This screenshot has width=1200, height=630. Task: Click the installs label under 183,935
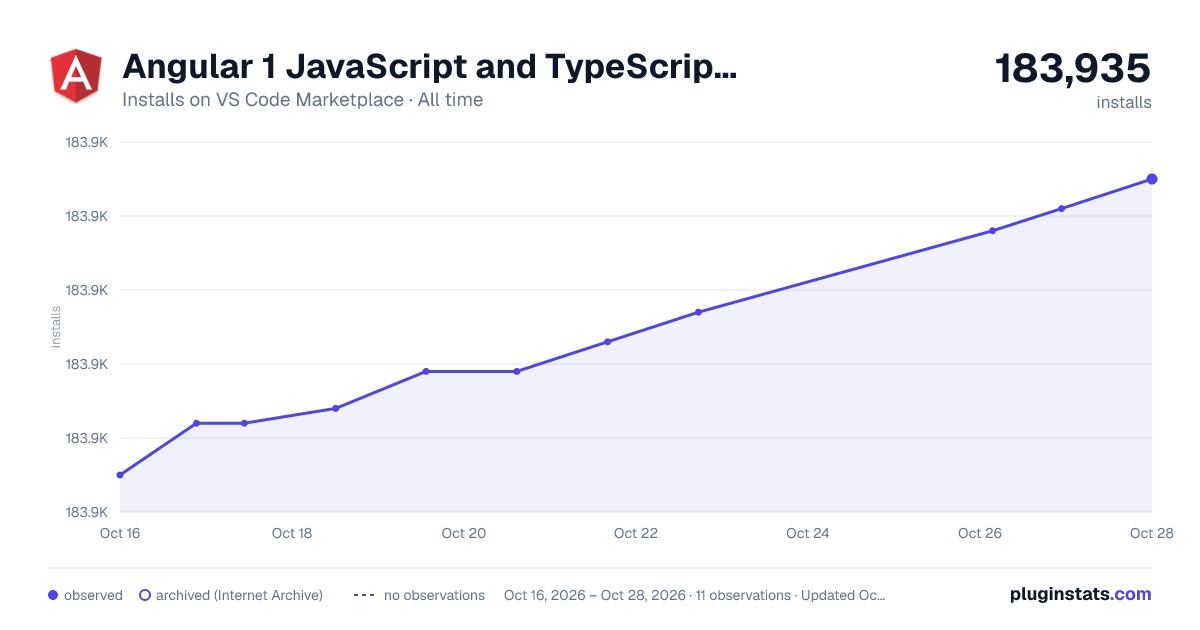1124,102
